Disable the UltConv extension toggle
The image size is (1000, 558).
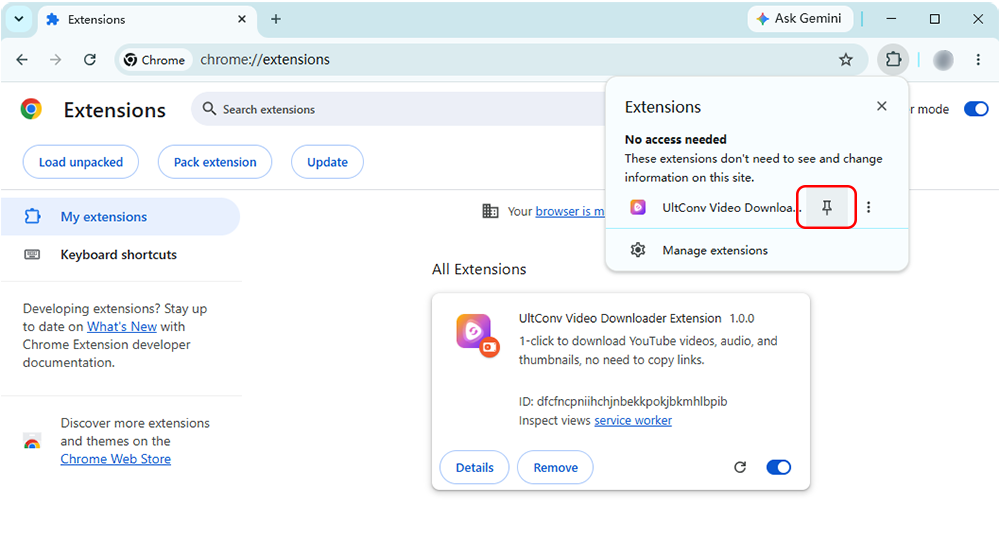[x=778, y=467]
